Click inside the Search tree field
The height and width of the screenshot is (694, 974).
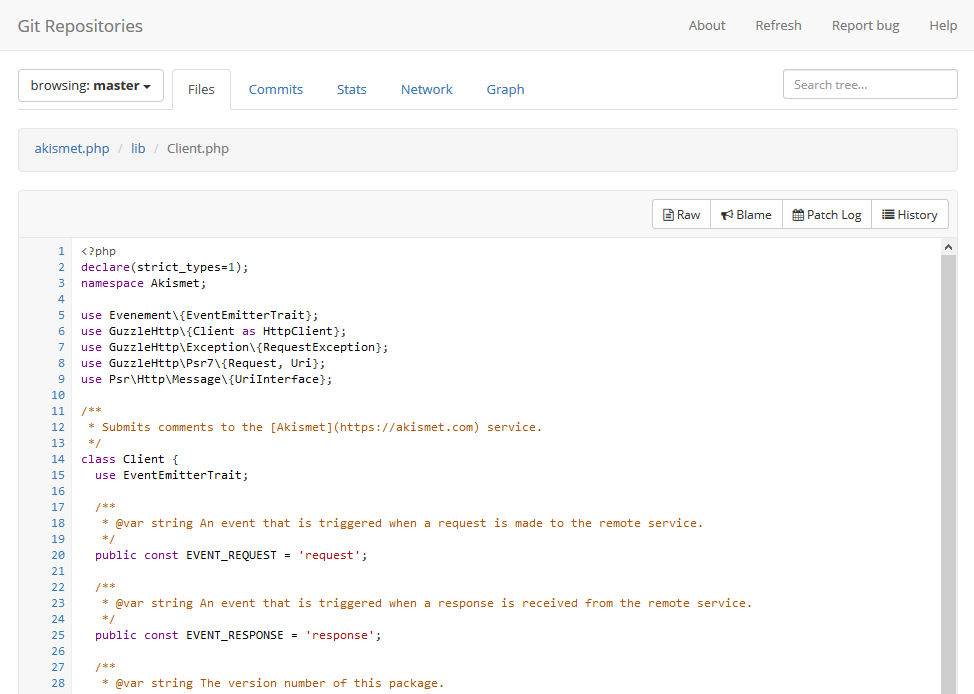869,84
